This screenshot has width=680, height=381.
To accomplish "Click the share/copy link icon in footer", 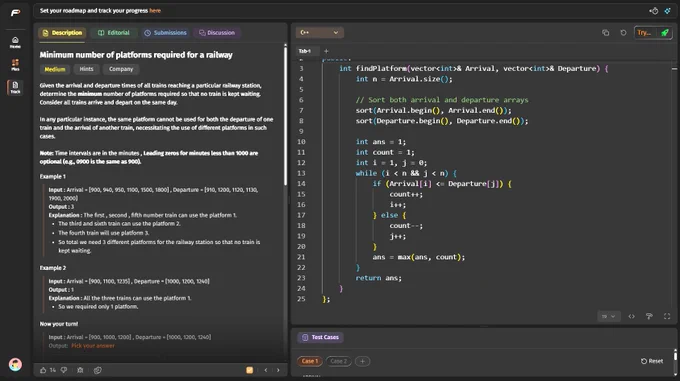I will [x=98, y=370].
